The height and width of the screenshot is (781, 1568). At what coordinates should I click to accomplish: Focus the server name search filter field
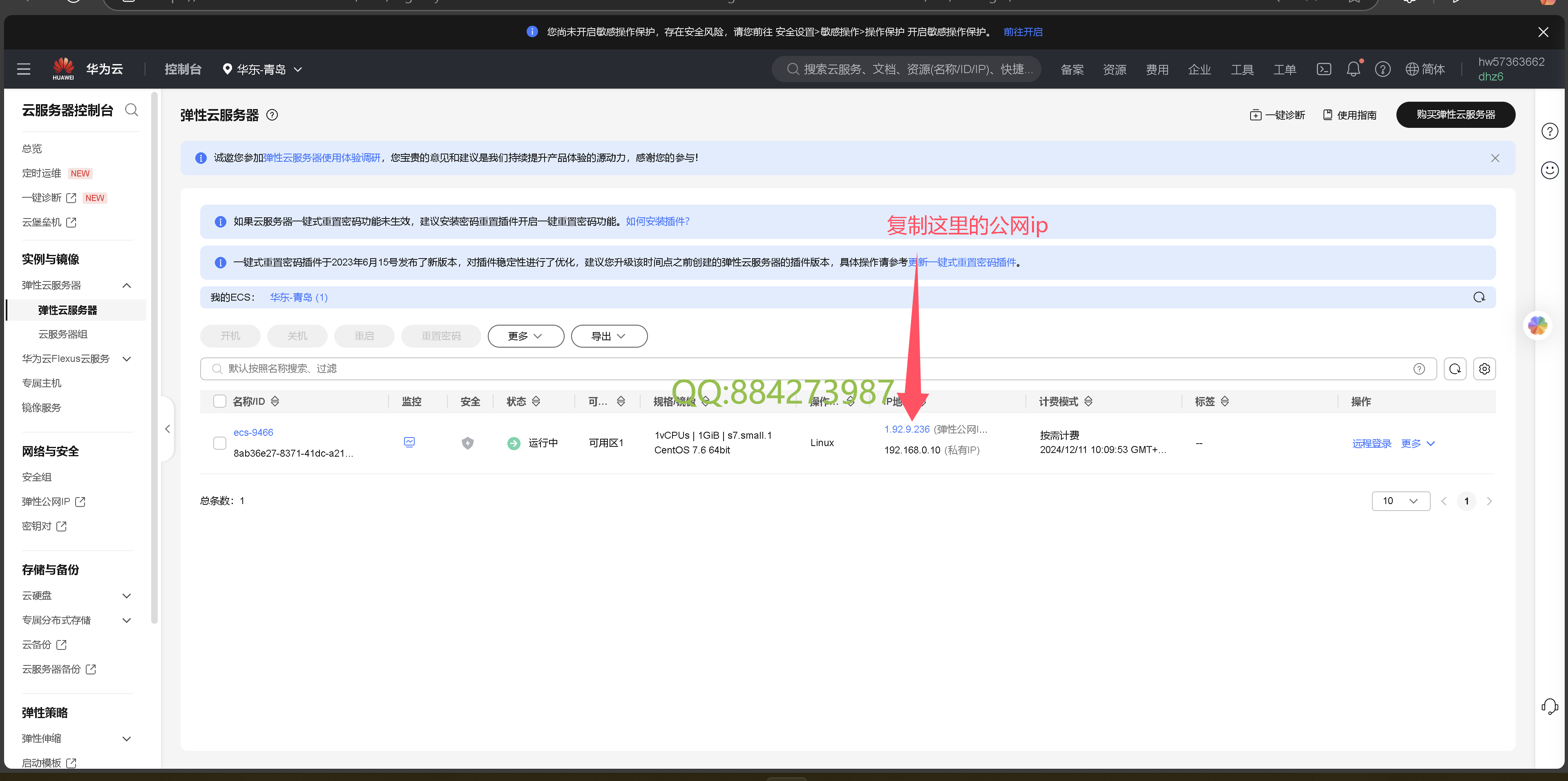[x=818, y=369]
